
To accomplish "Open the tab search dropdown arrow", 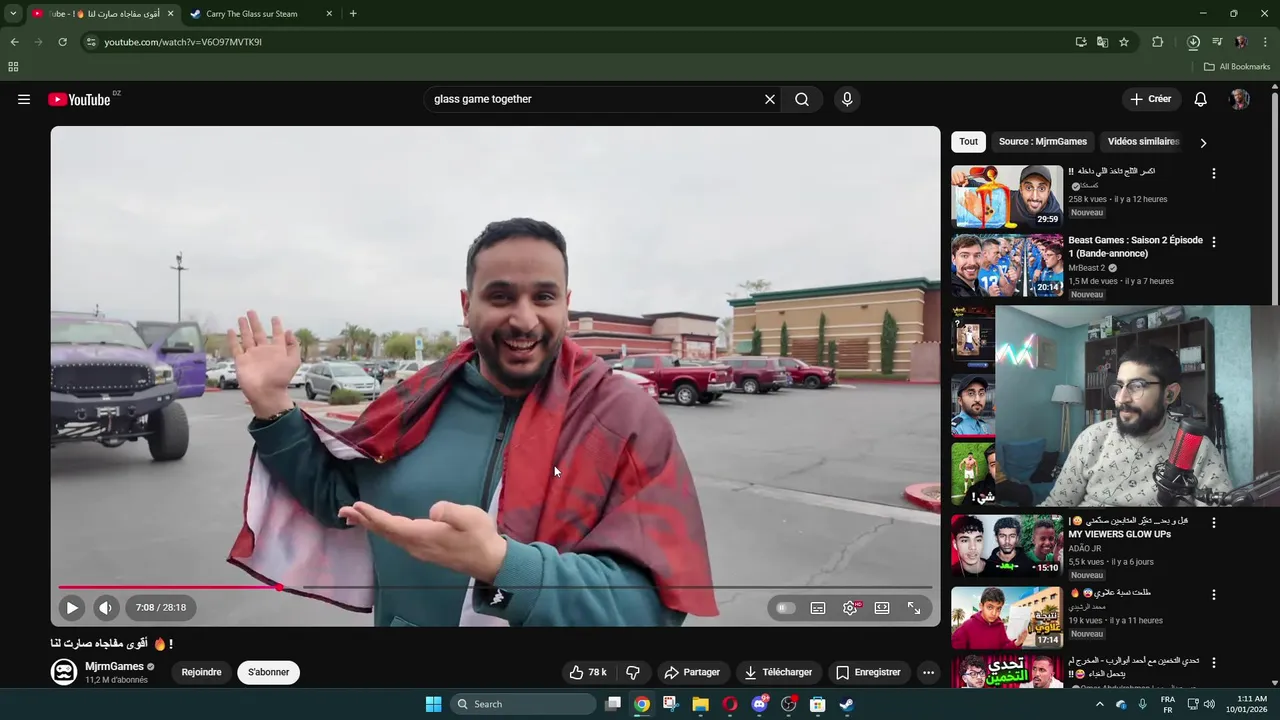I will point(13,14).
